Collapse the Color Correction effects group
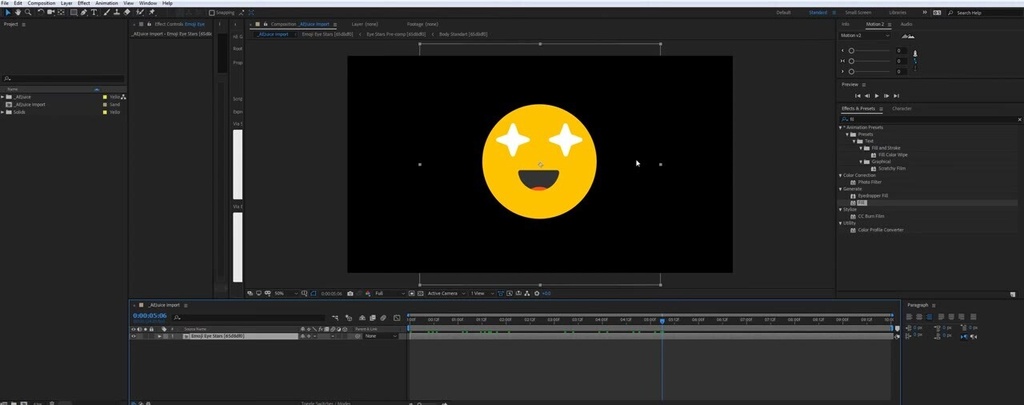Screen dimensions: 1024x405 pos(840,175)
